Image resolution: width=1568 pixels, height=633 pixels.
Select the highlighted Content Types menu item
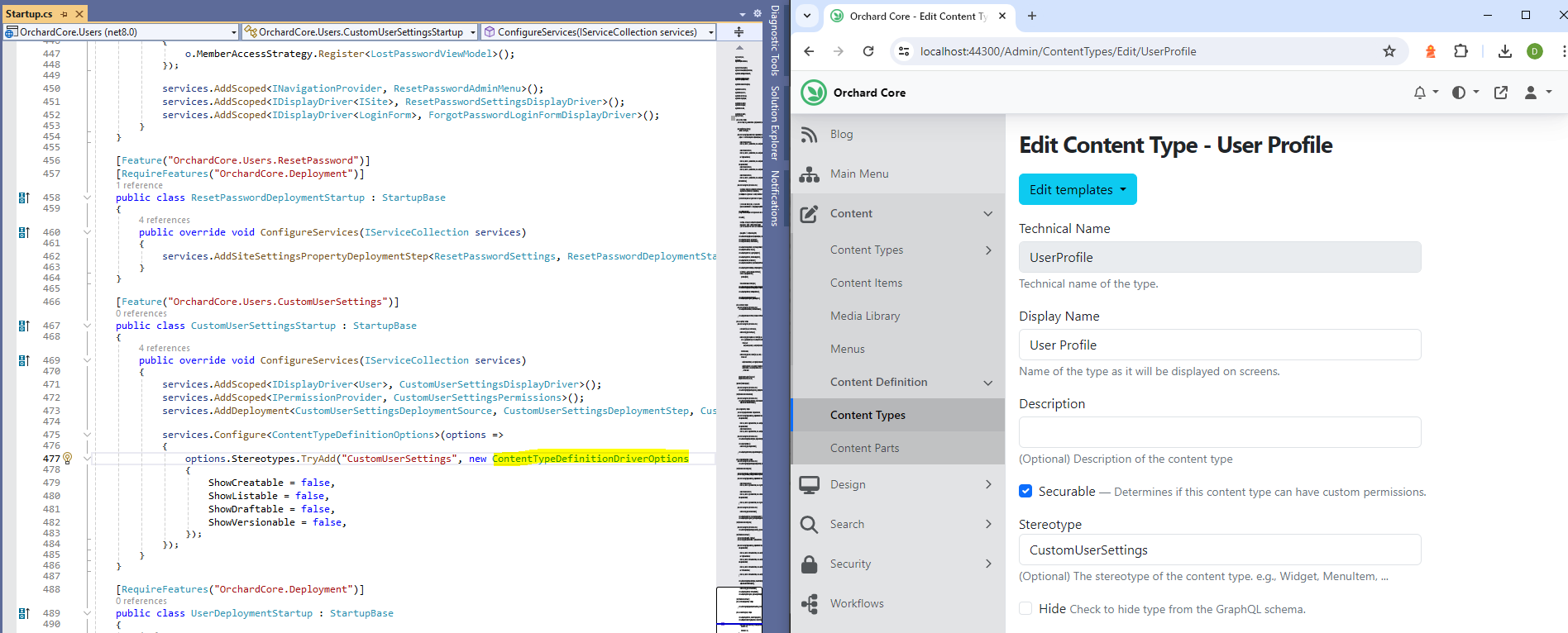click(898, 415)
